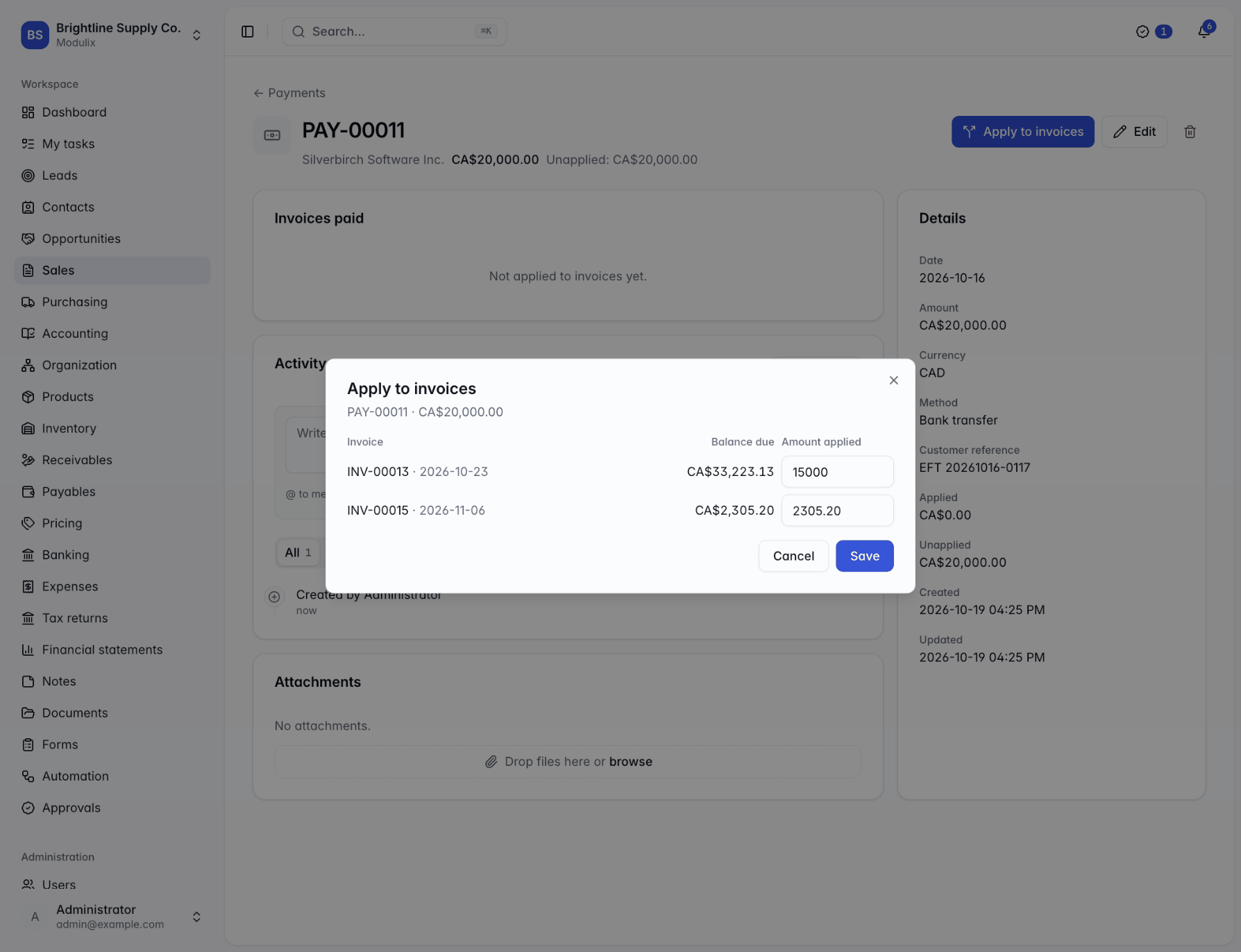Click the Opportunities handshake icon
The image size is (1241, 952).
[28, 239]
